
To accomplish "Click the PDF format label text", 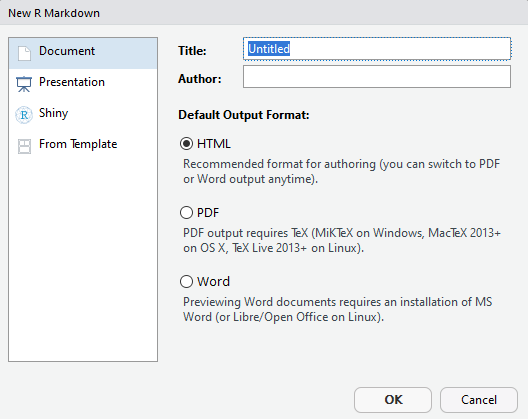I will (208, 213).
